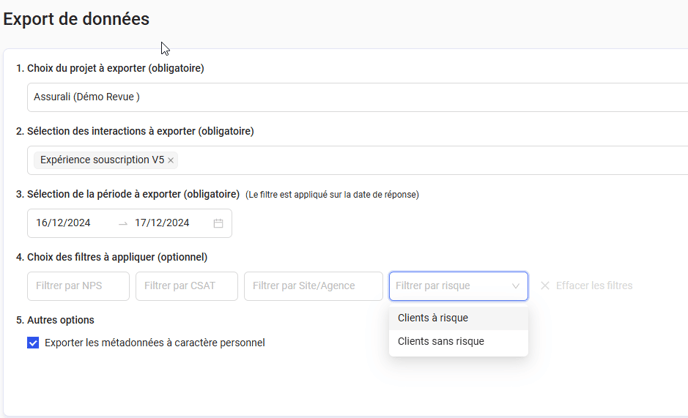Expand the Filtrer par NPS dropdown
The height and width of the screenshot is (418, 688).
[79, 286]
